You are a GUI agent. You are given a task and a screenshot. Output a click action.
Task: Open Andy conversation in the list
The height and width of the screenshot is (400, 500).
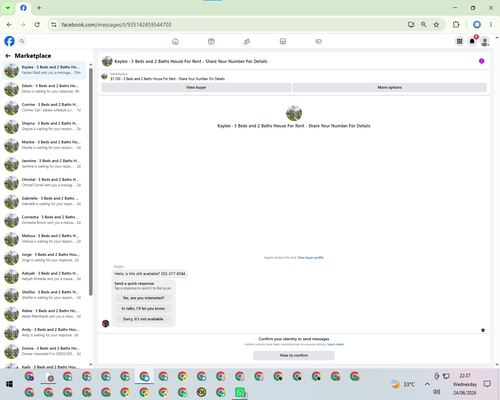44,332
